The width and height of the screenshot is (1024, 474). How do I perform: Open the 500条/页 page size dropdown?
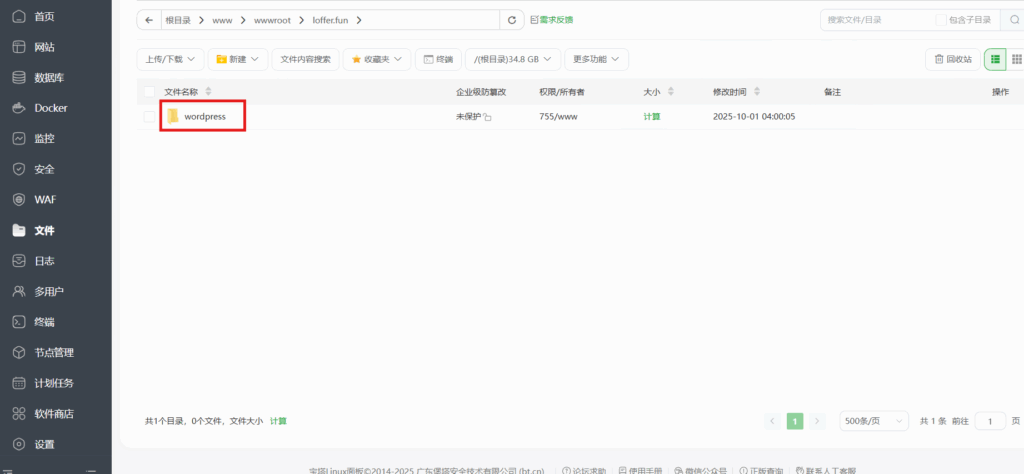[x=874, y=421]
